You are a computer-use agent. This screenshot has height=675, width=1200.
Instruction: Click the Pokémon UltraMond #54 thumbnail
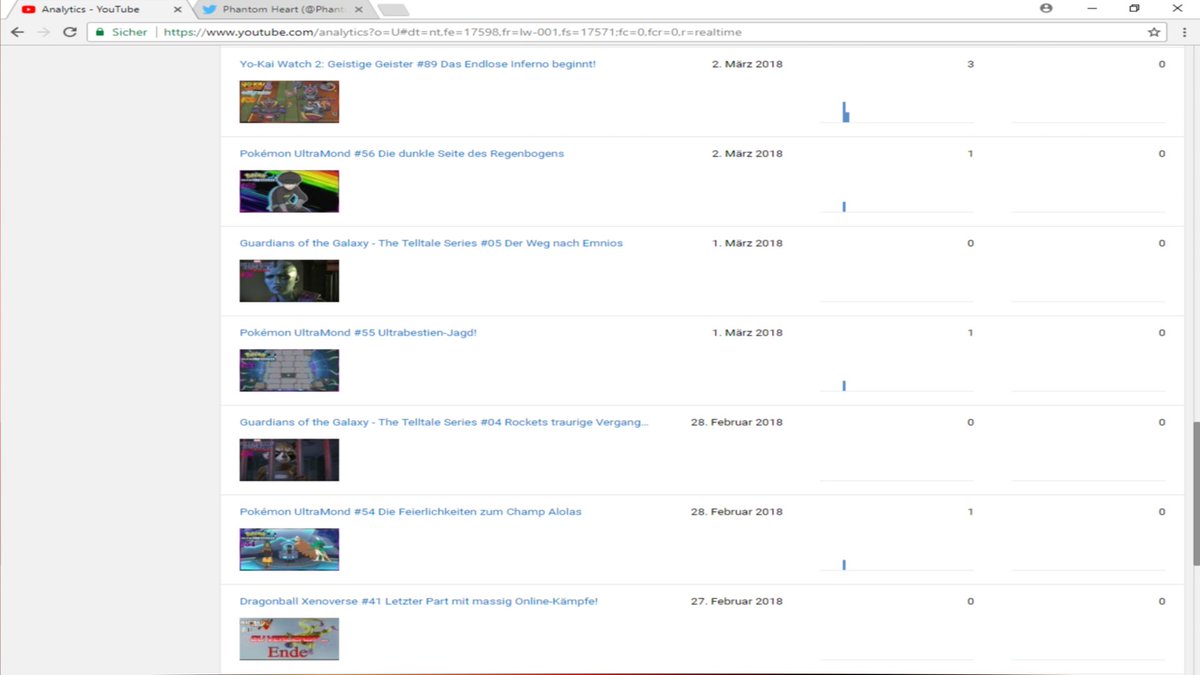289,549
